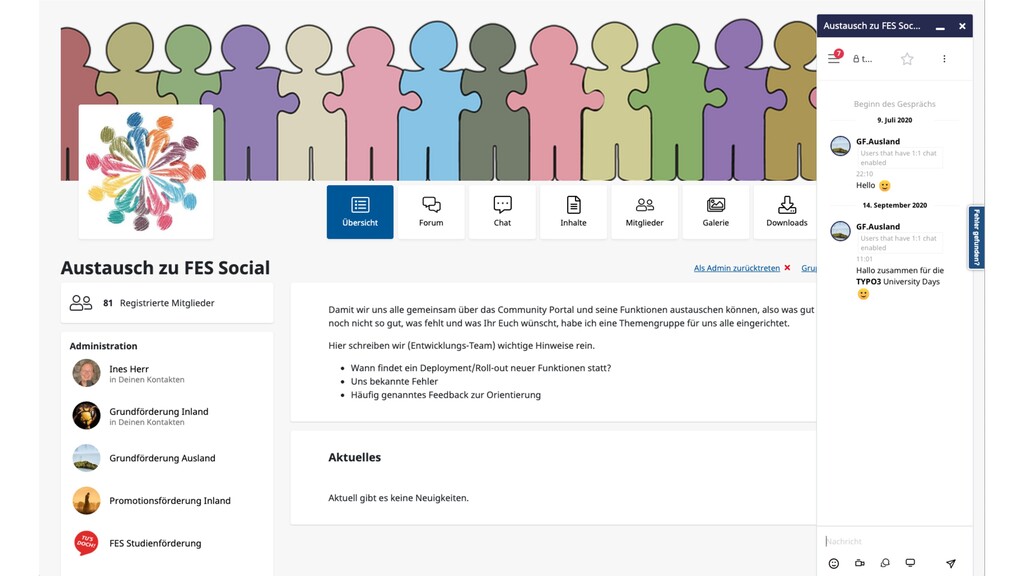Open the Downloads section
The height and width of the screenshot is (576, 1024).
coord(786,212)
